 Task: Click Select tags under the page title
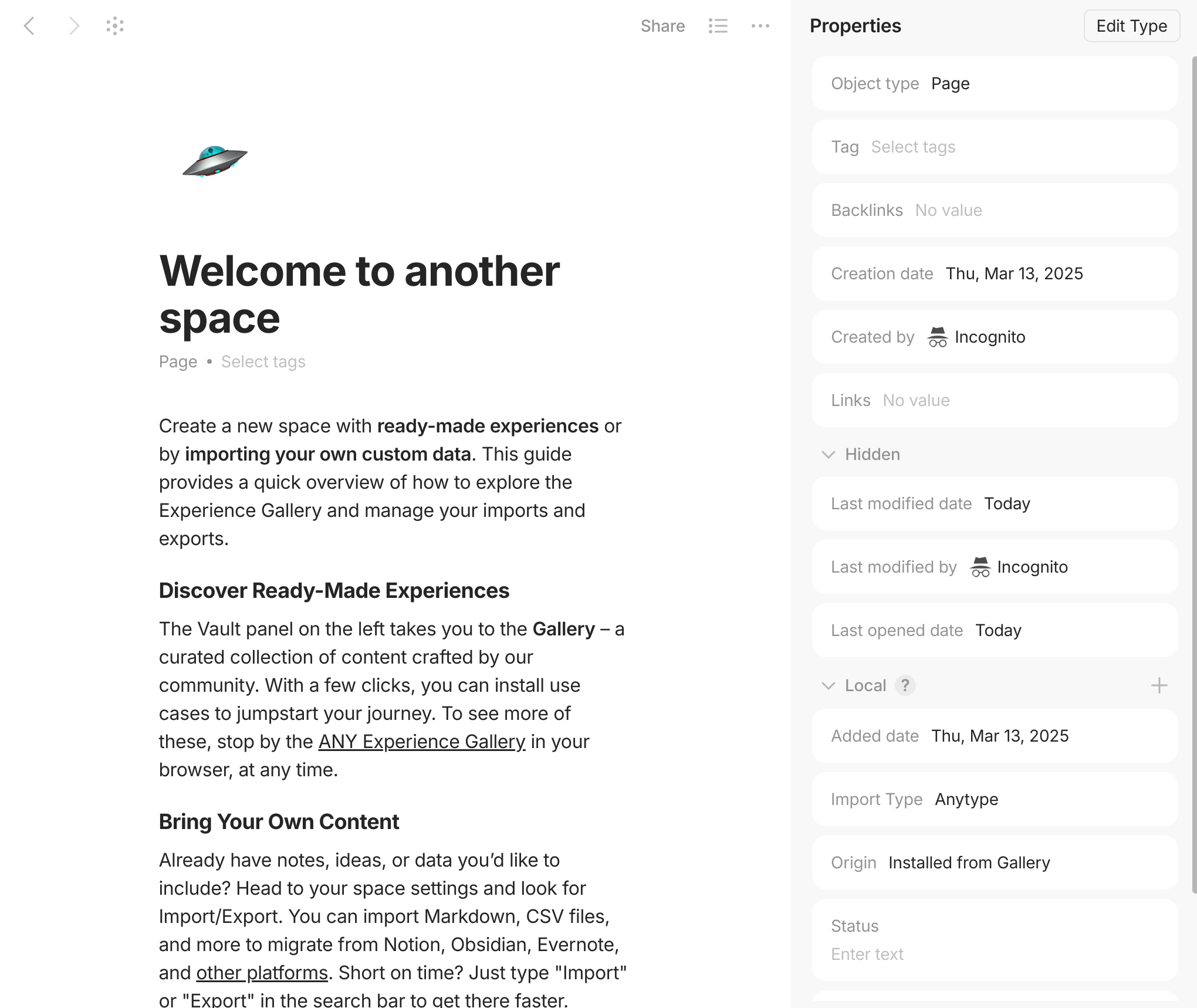[x=263, y=361]
